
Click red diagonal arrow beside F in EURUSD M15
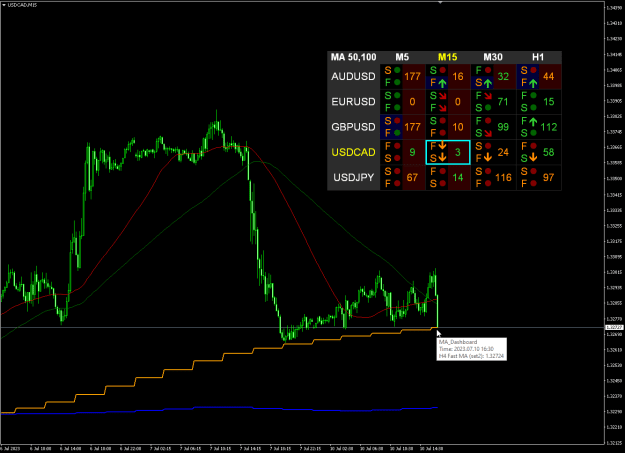point(442,108)
